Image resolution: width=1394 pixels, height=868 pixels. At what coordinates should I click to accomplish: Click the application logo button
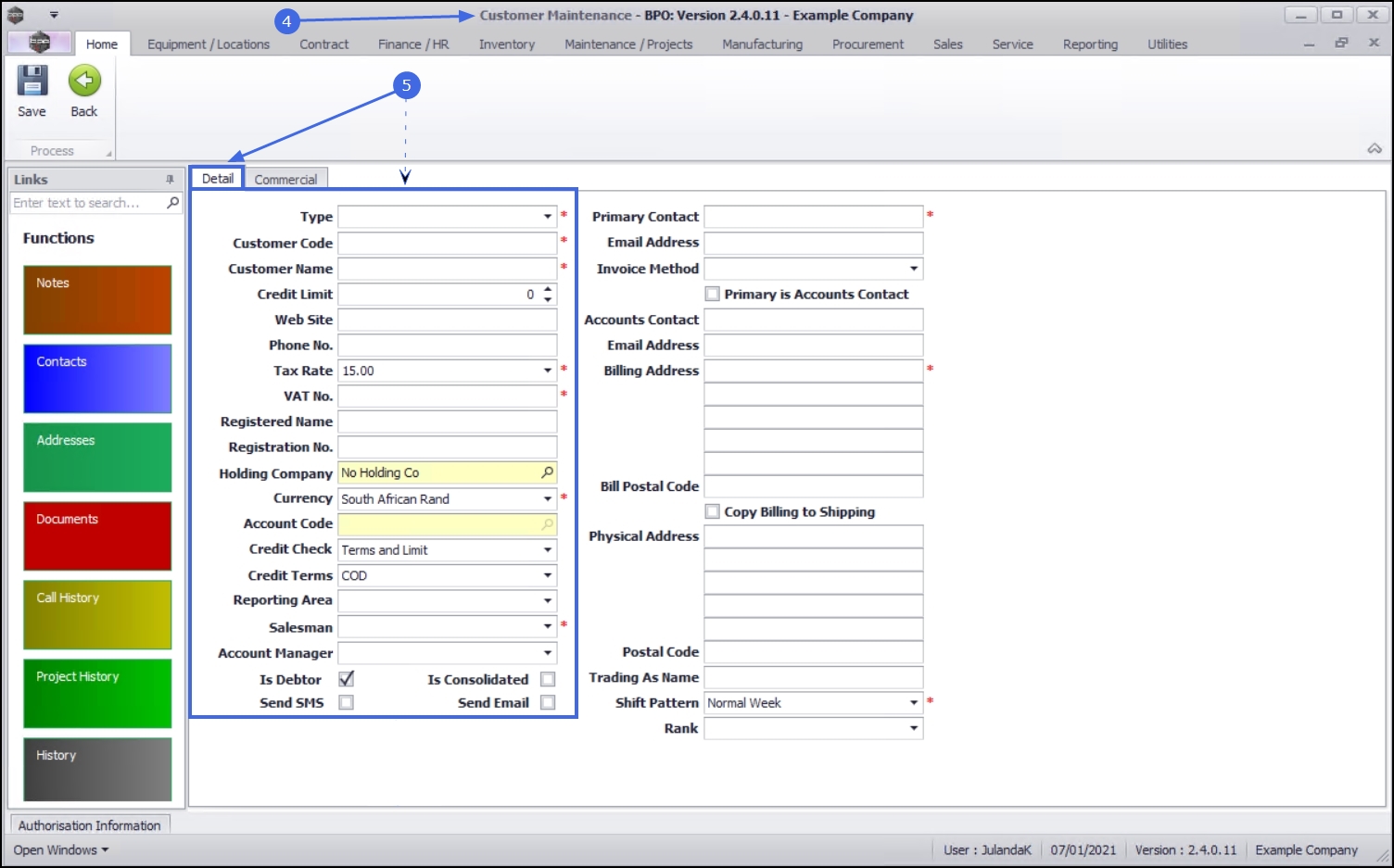pyautogui.click(x=39, y=43)
